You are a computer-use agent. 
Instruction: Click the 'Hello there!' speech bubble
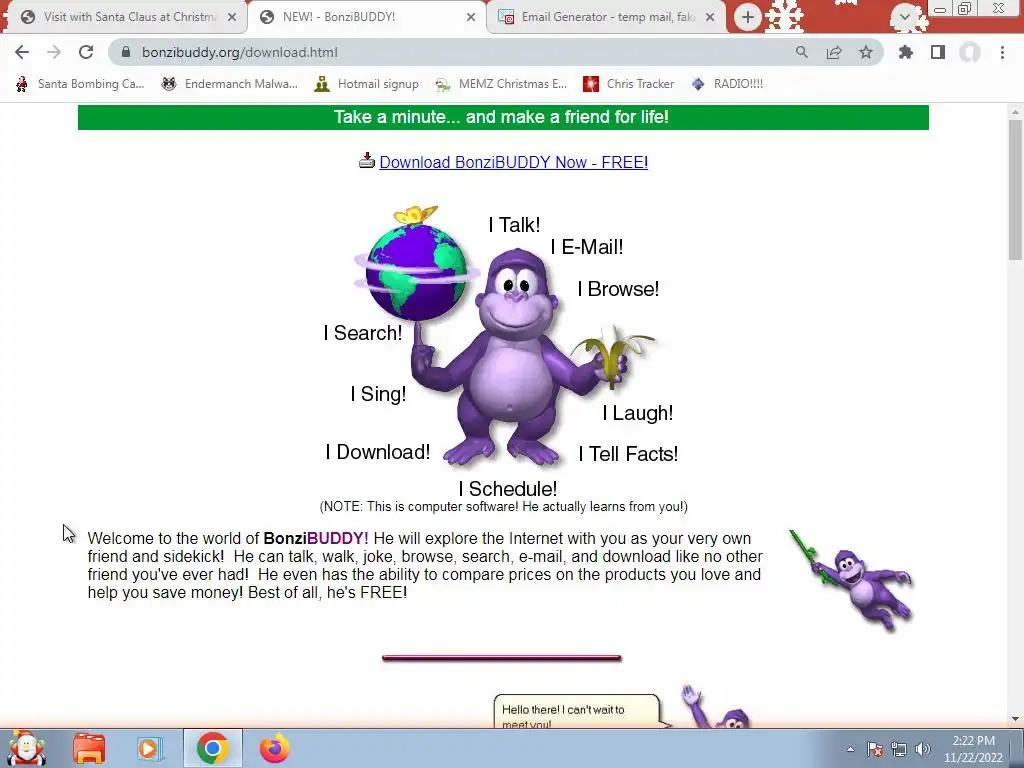(577, 712)
